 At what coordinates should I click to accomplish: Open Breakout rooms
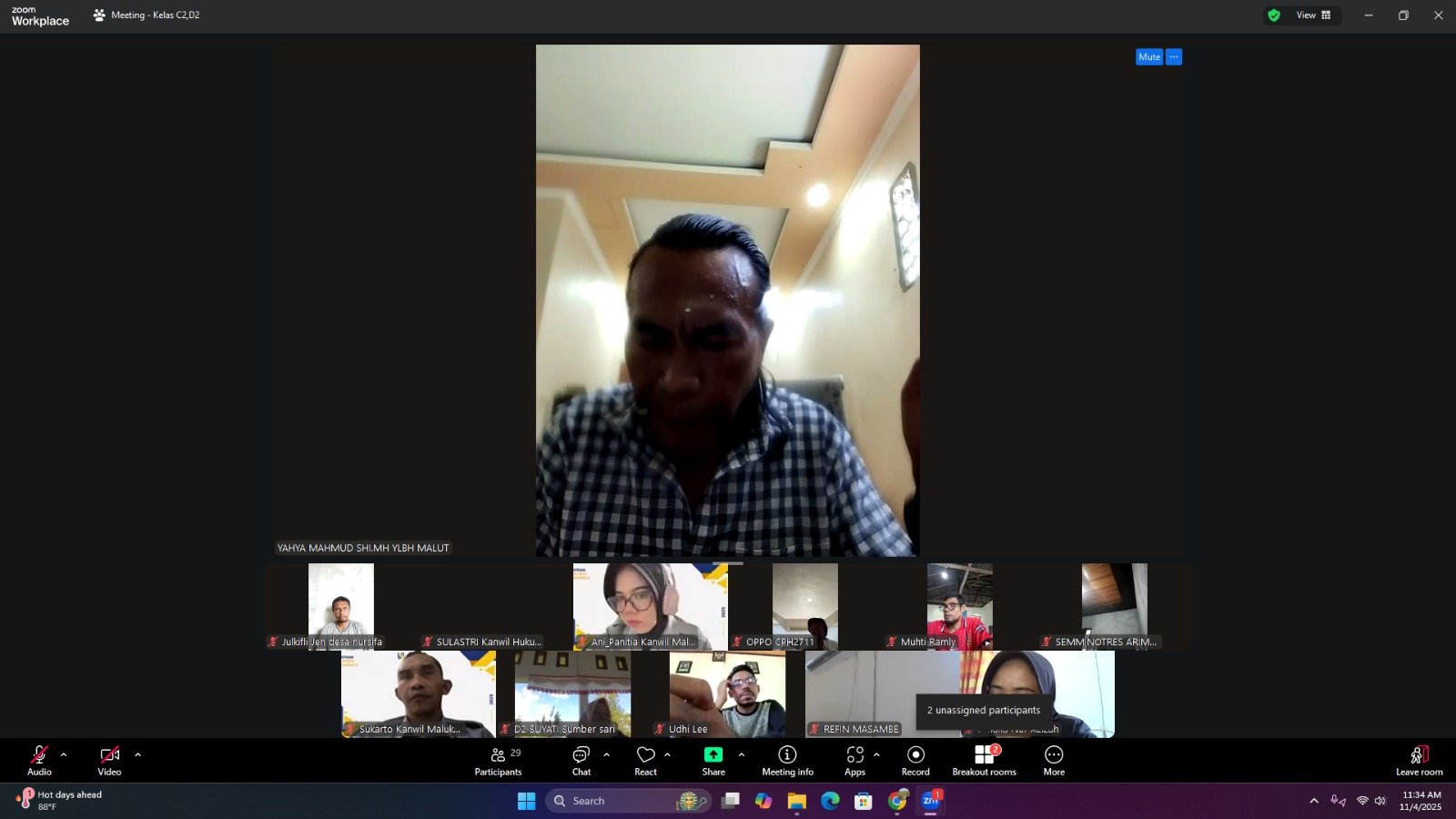coord(984,761)
